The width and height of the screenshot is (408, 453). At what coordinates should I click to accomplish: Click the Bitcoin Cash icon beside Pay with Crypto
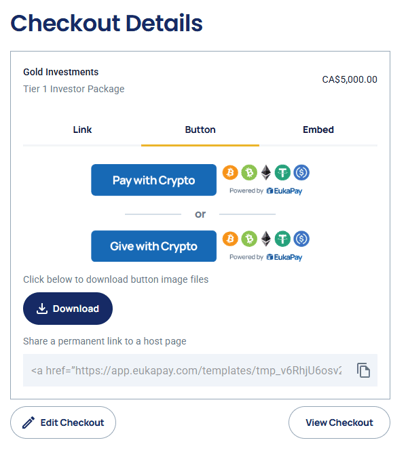click(249, 173)
